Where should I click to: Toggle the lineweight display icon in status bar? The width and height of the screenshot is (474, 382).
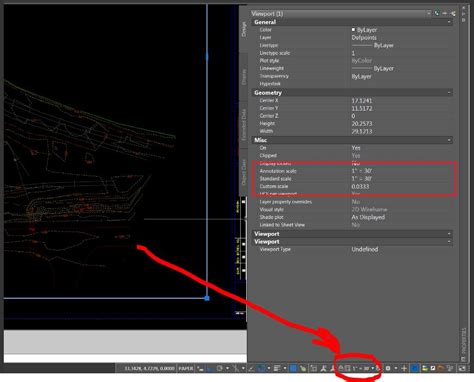[277, 368]
